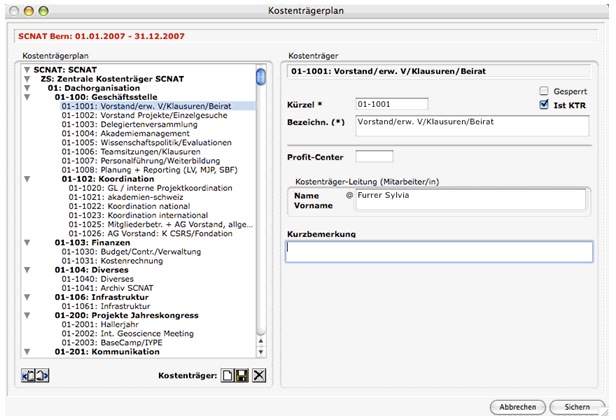Click the tree list scrollbar thumb
The height and width of the screenshot is (420, 616).
coord(261,77)
